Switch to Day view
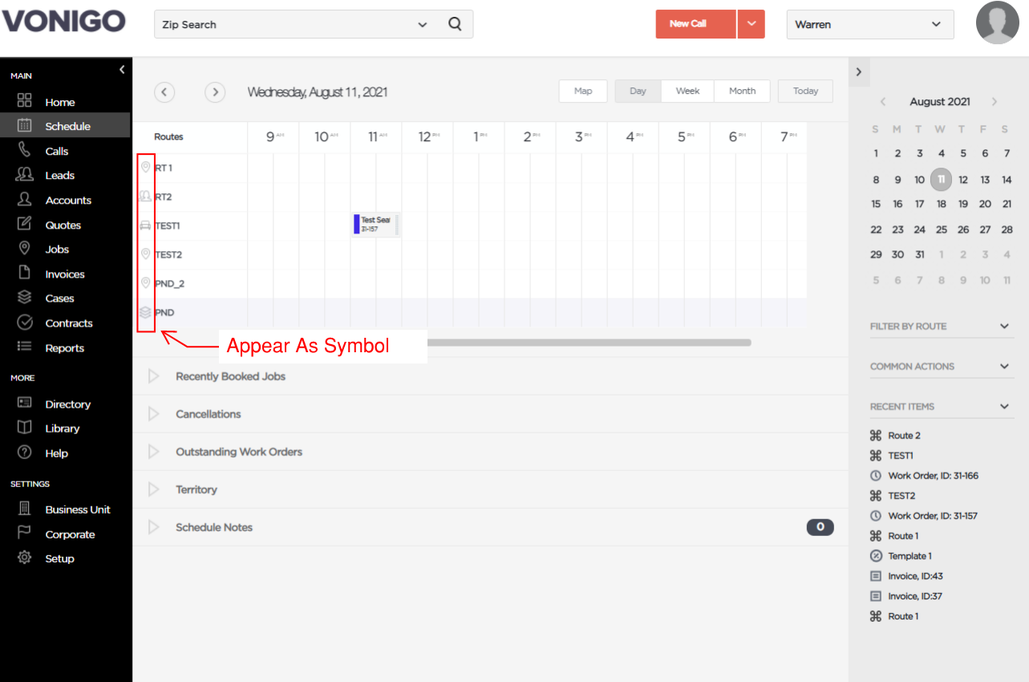The height and width of the screenshot is (682, 1029). (638, 91)
